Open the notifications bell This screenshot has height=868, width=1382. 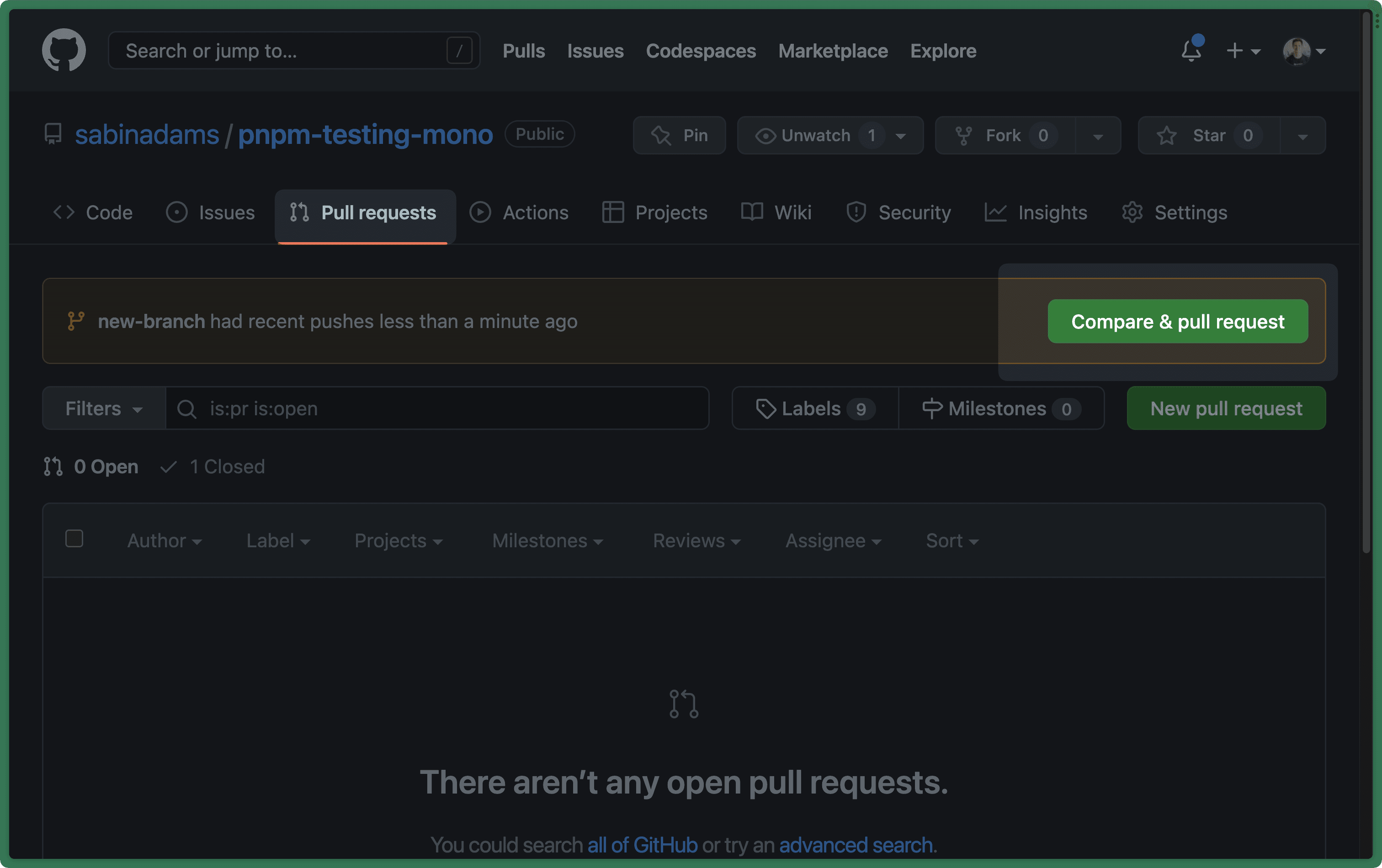tap(1191, 51)
